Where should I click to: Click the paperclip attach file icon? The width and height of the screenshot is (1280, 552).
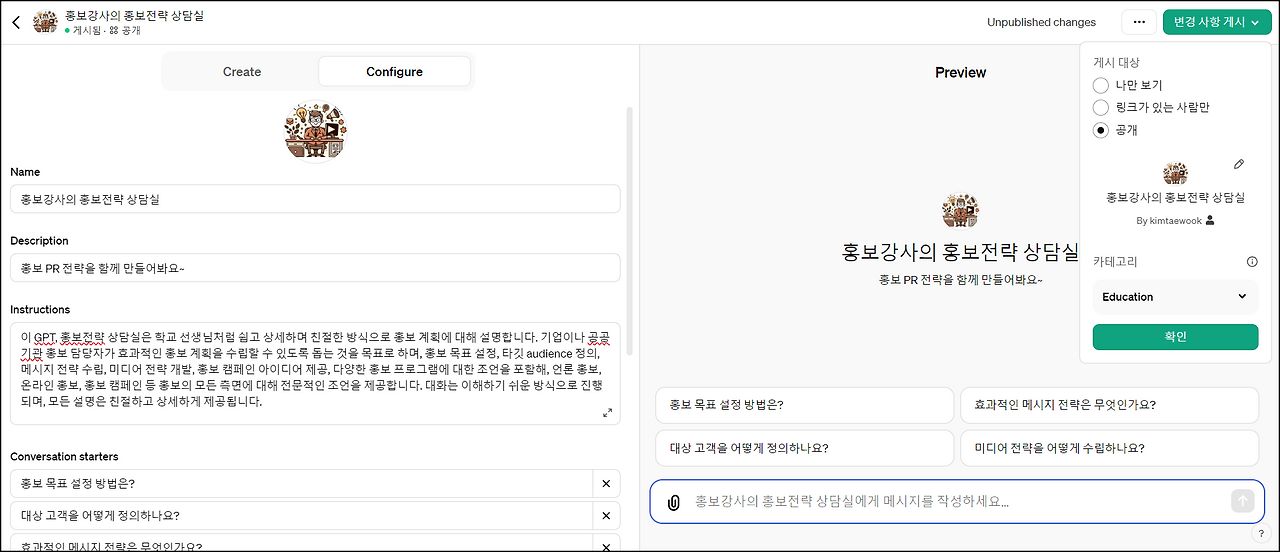(x=674, y=502)
